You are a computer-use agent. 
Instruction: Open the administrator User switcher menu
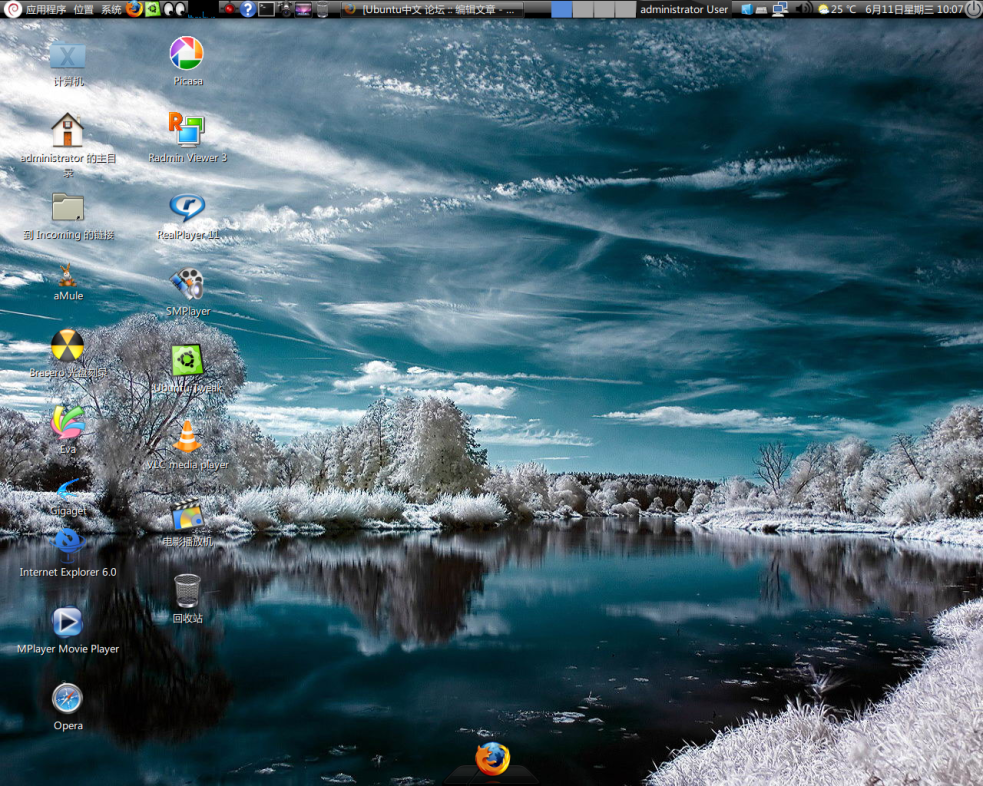coord(684,9)
